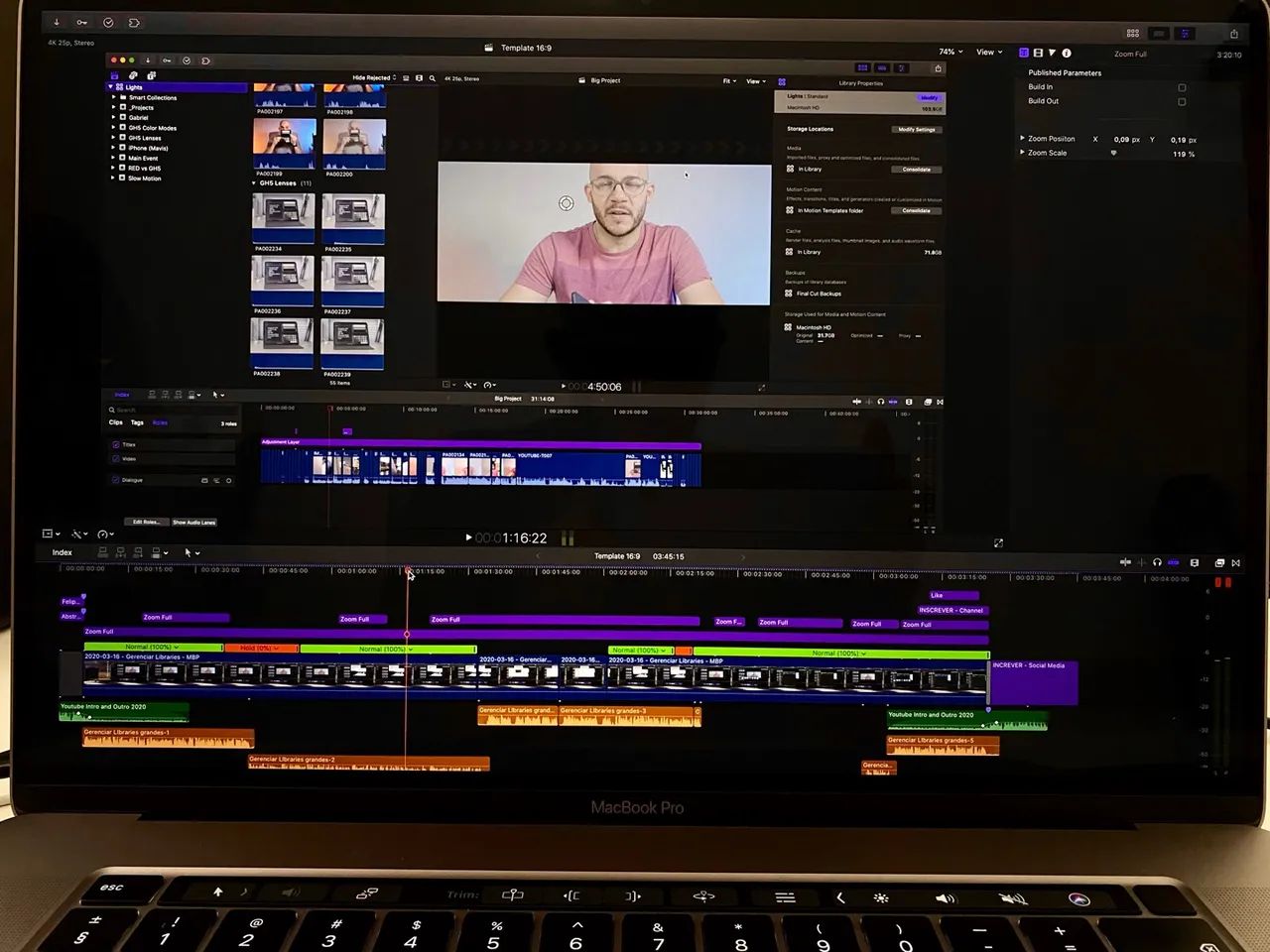Go back in timeline history with left arrow

pyautogui.click(x=540, y=556)
